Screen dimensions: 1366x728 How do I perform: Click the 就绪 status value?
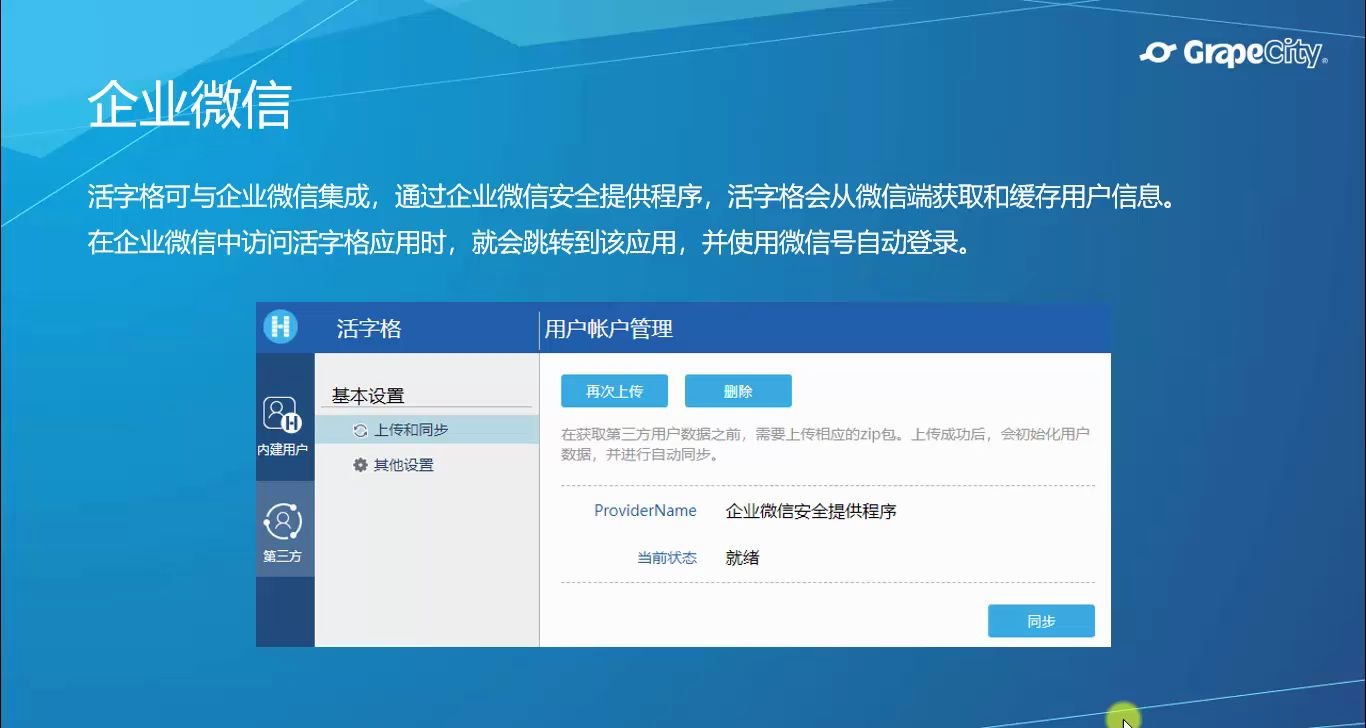tap(742, 558)
